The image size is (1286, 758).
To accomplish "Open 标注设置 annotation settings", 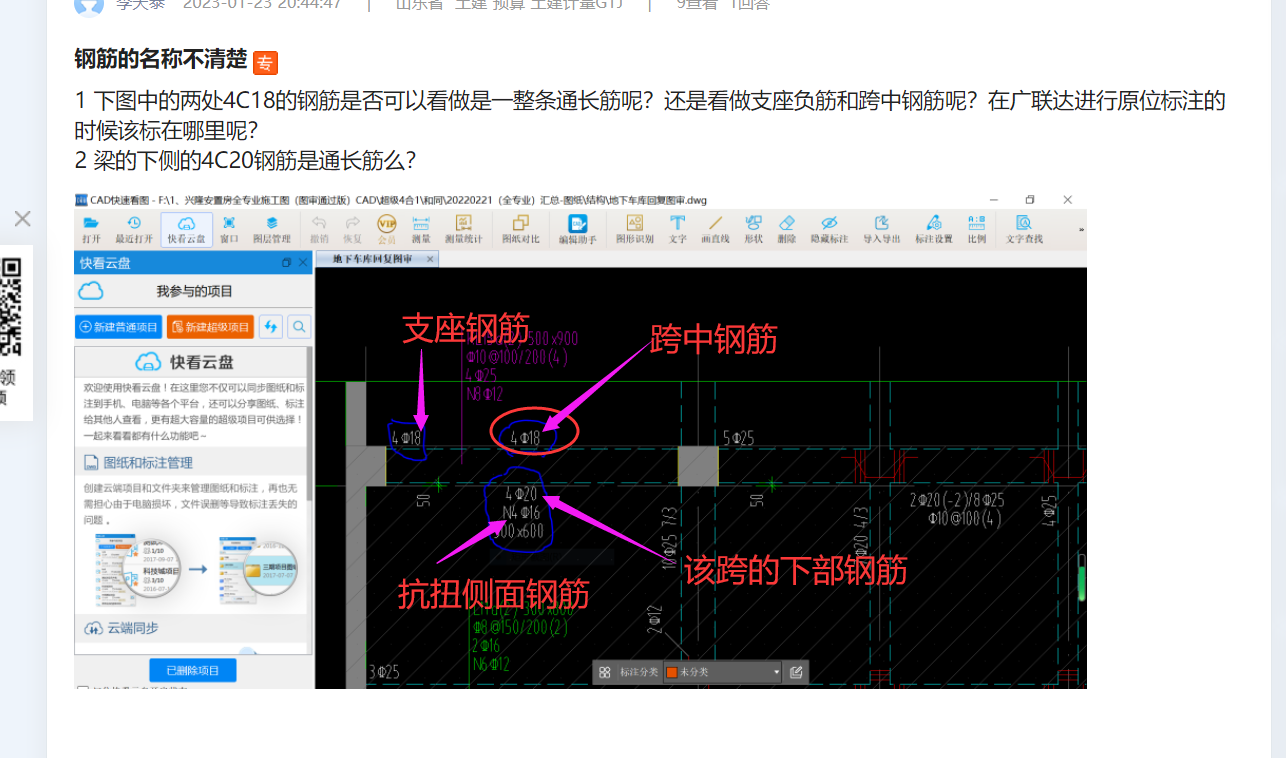I will 934,229.
